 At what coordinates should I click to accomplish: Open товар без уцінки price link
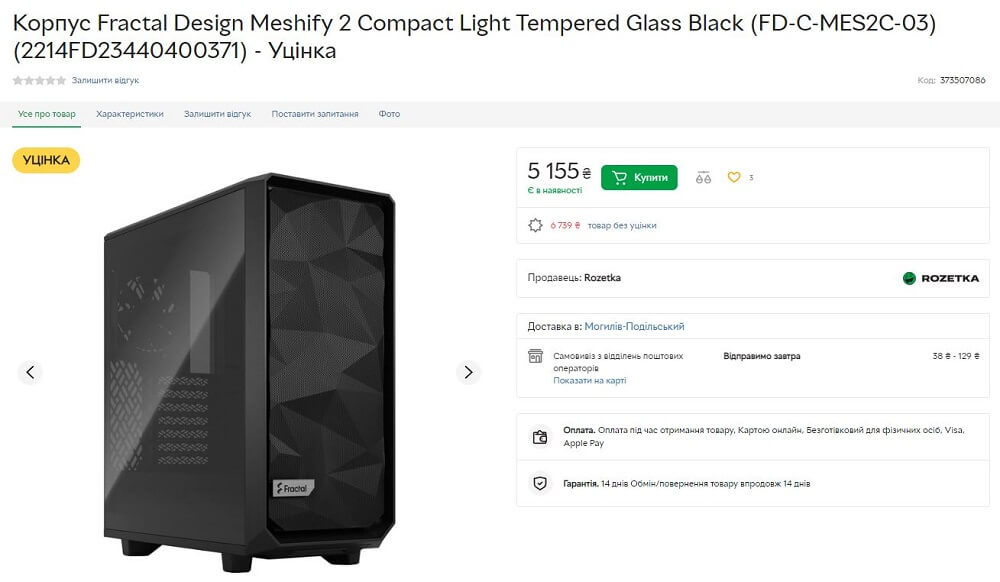[621, 226]
